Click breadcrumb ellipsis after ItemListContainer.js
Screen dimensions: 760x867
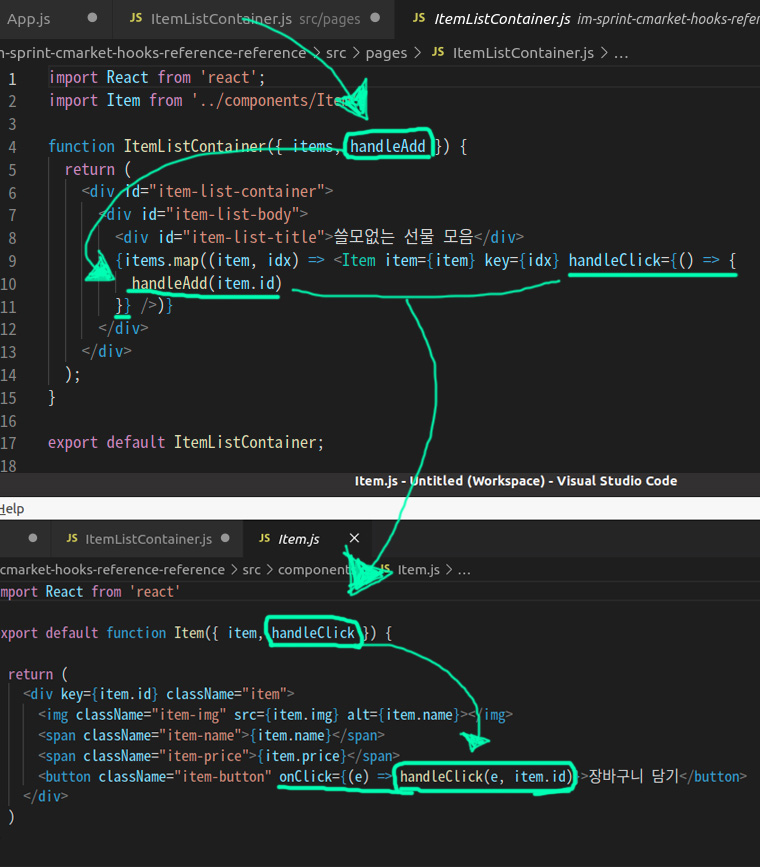[x=621, y=54]
